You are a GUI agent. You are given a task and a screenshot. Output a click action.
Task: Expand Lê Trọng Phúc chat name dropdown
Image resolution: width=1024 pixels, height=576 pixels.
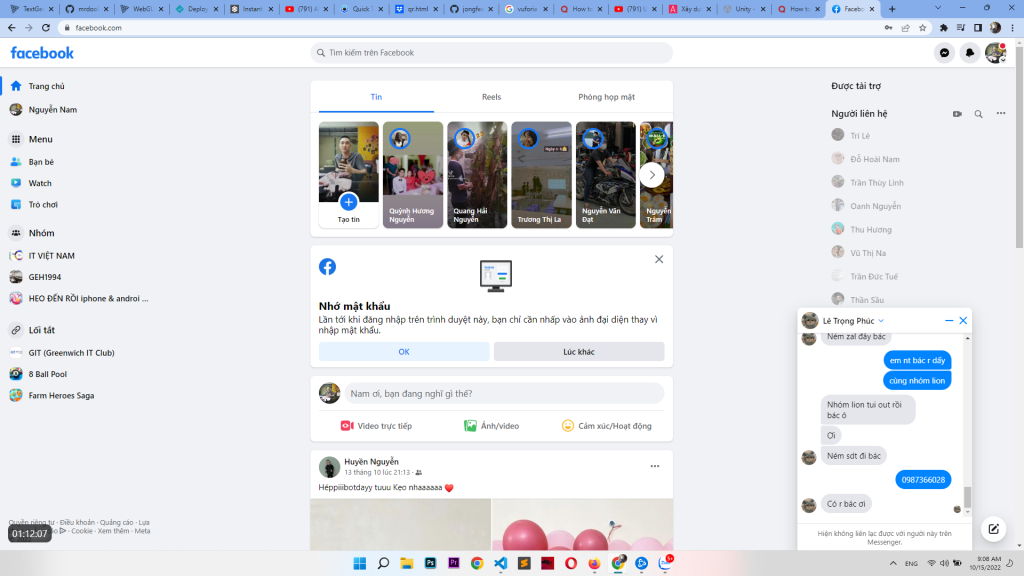coord(881,321)
